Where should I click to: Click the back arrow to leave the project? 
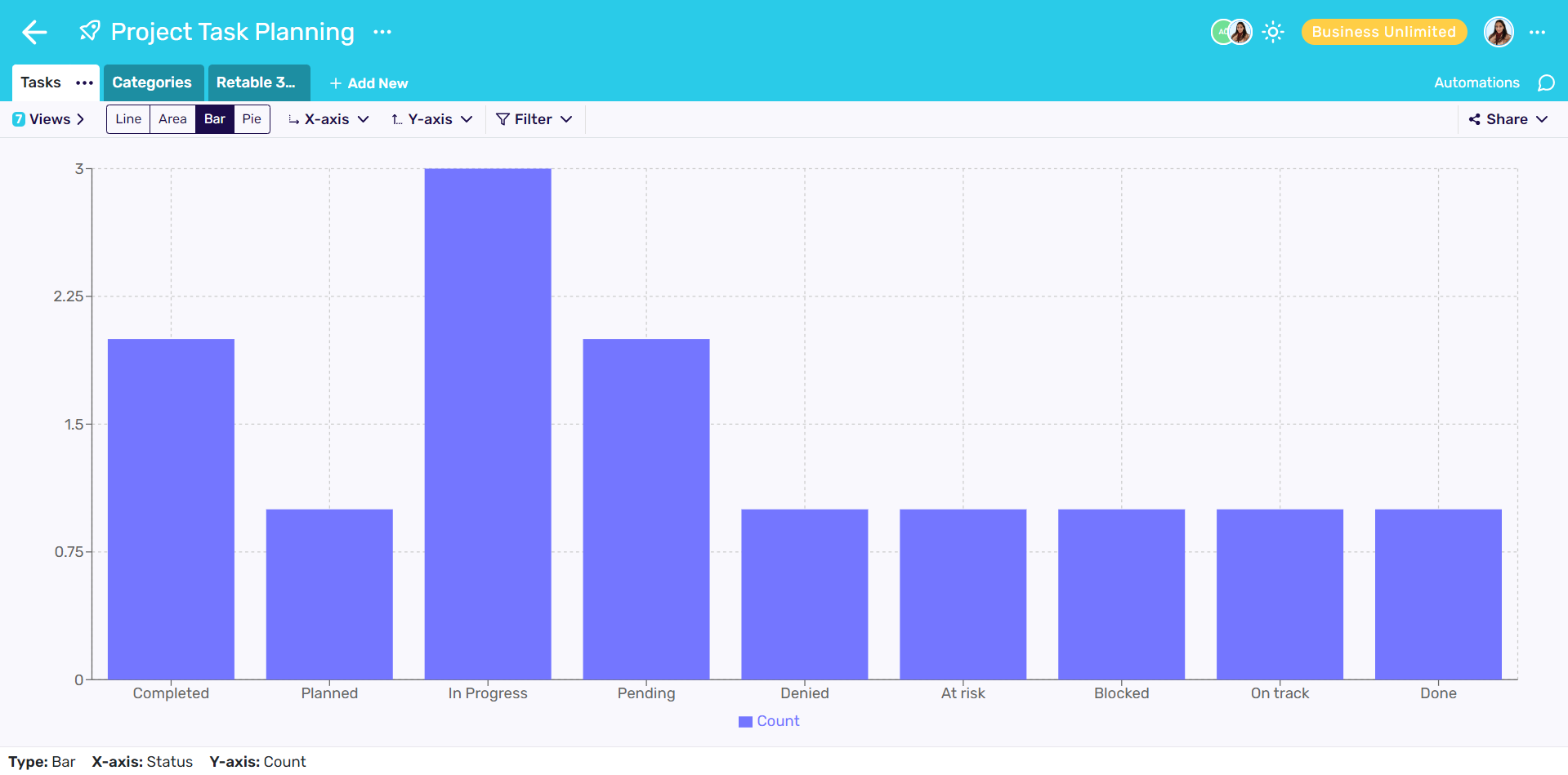pyautogui.click(x=34, y=32)
